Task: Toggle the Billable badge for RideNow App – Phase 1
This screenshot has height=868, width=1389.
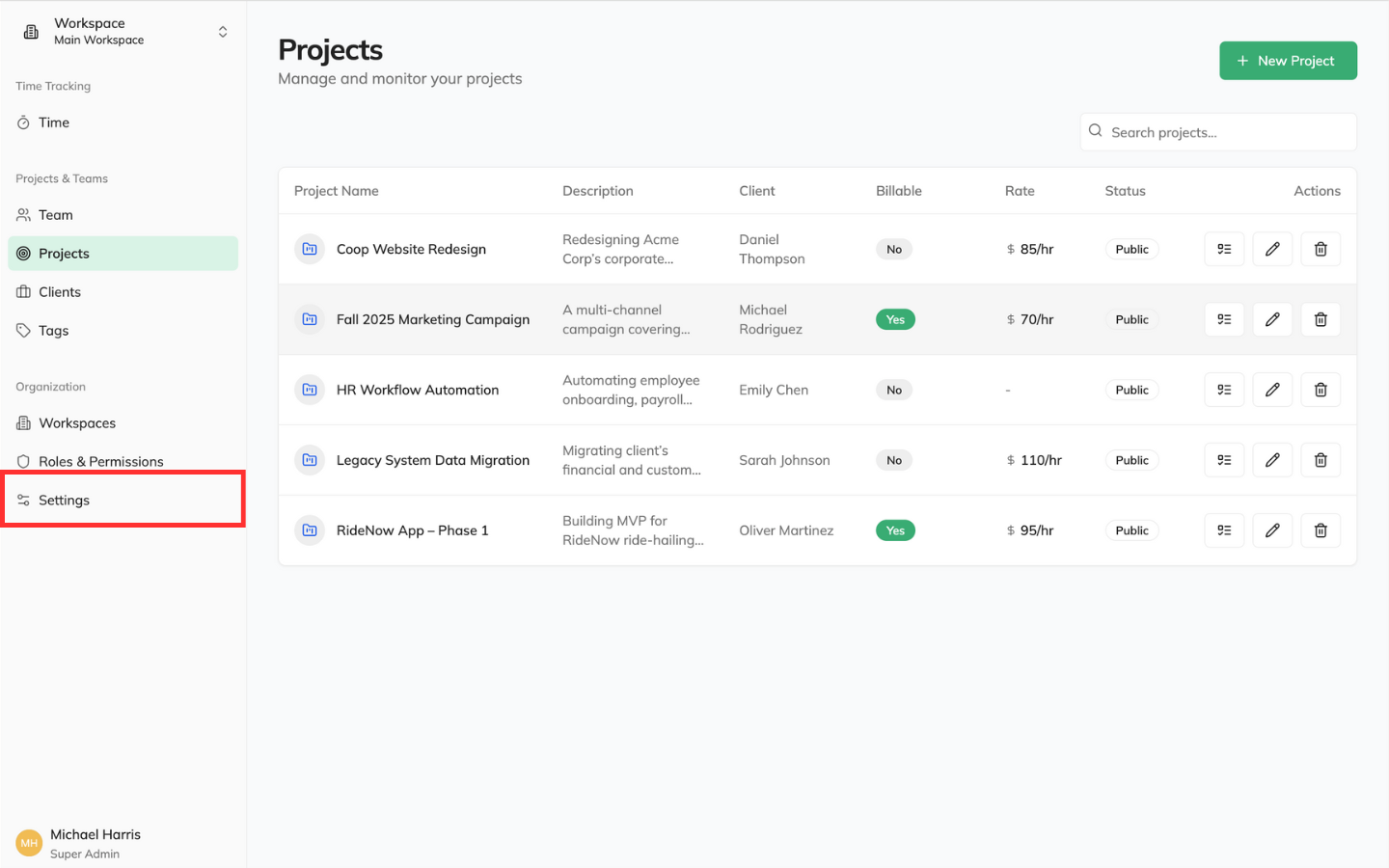Action: pyautogui.click(x=895, y=530)
